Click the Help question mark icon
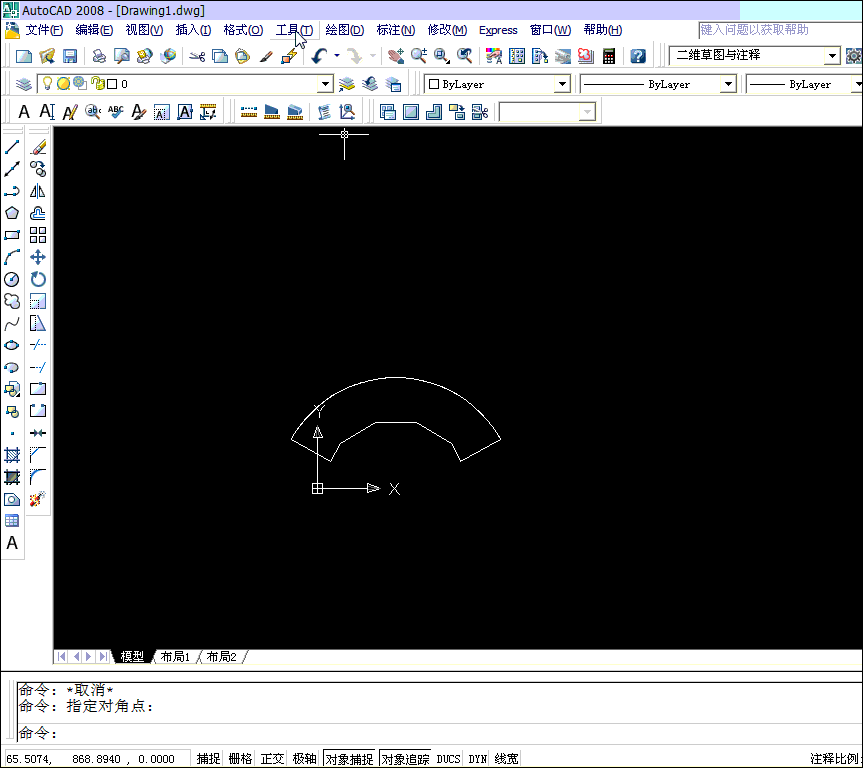 638,56
